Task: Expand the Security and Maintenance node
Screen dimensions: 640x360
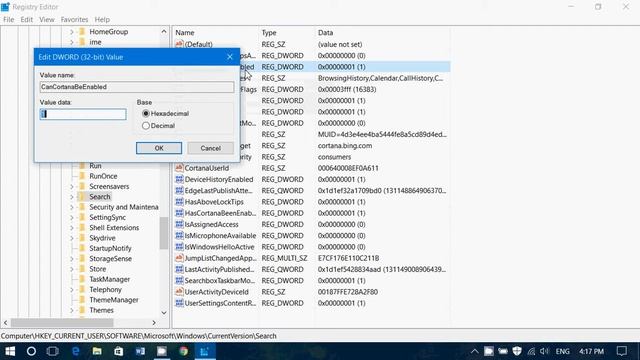Action: 71,207
